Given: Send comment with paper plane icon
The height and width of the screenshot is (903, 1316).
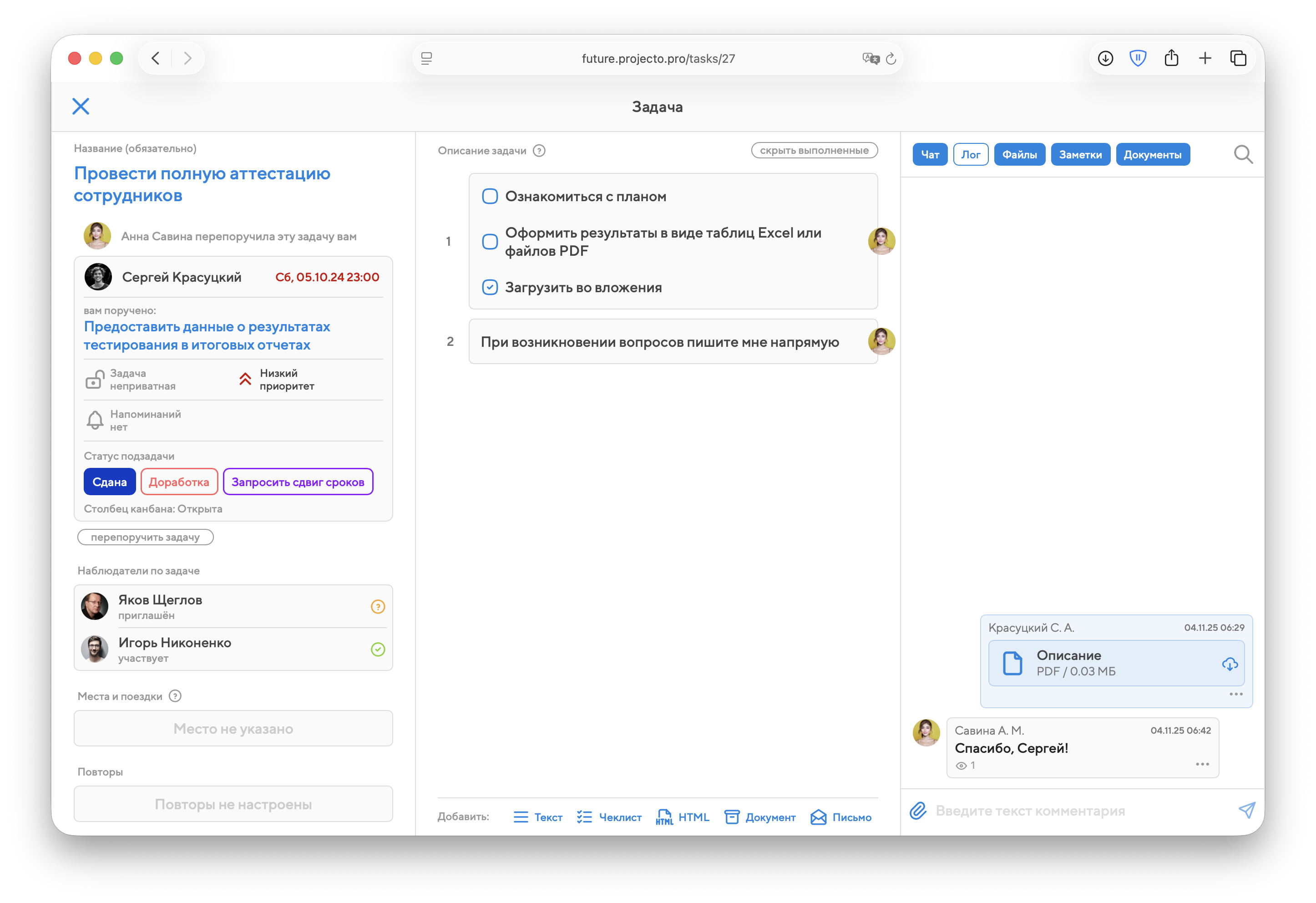Looking at the screenshot, I should click(x=1246, y=811).
